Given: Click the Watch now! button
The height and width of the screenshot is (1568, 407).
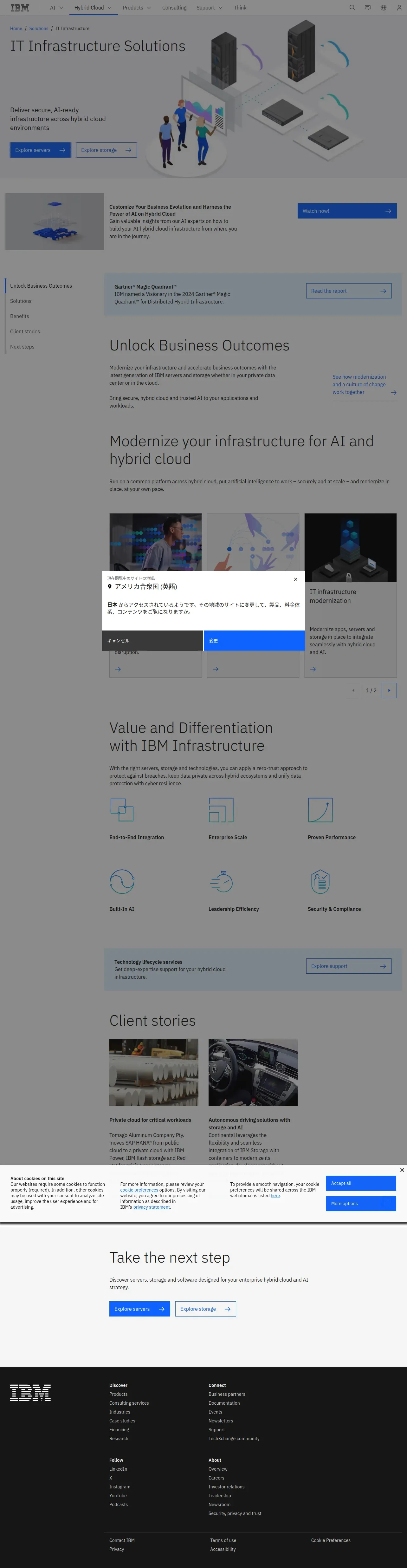Looking at the screenshot, I should tap(347, 211).
